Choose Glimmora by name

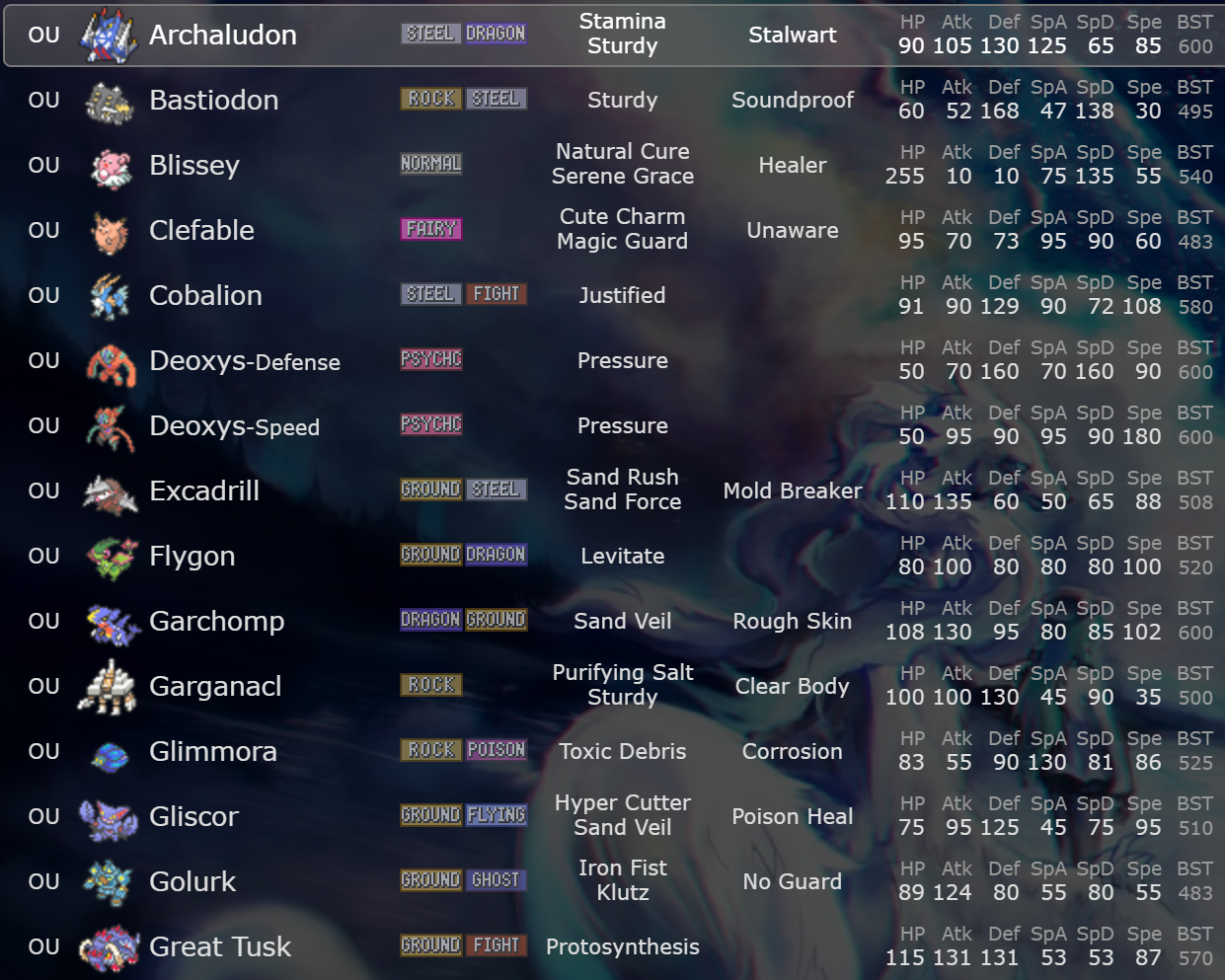click(x=213, y=751)
